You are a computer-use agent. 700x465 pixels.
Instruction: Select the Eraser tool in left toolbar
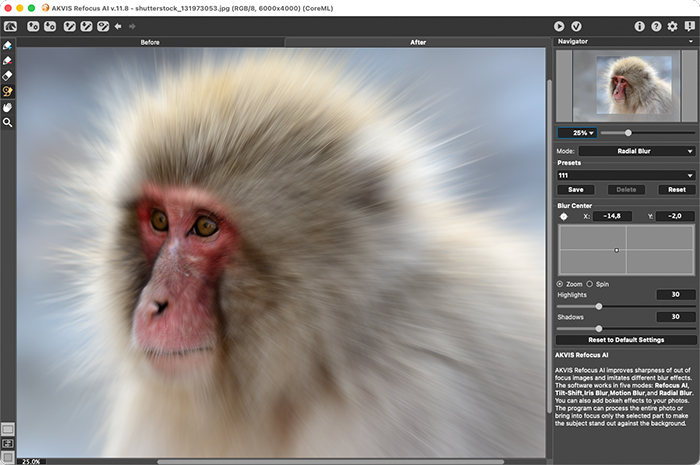coord(8,75)
